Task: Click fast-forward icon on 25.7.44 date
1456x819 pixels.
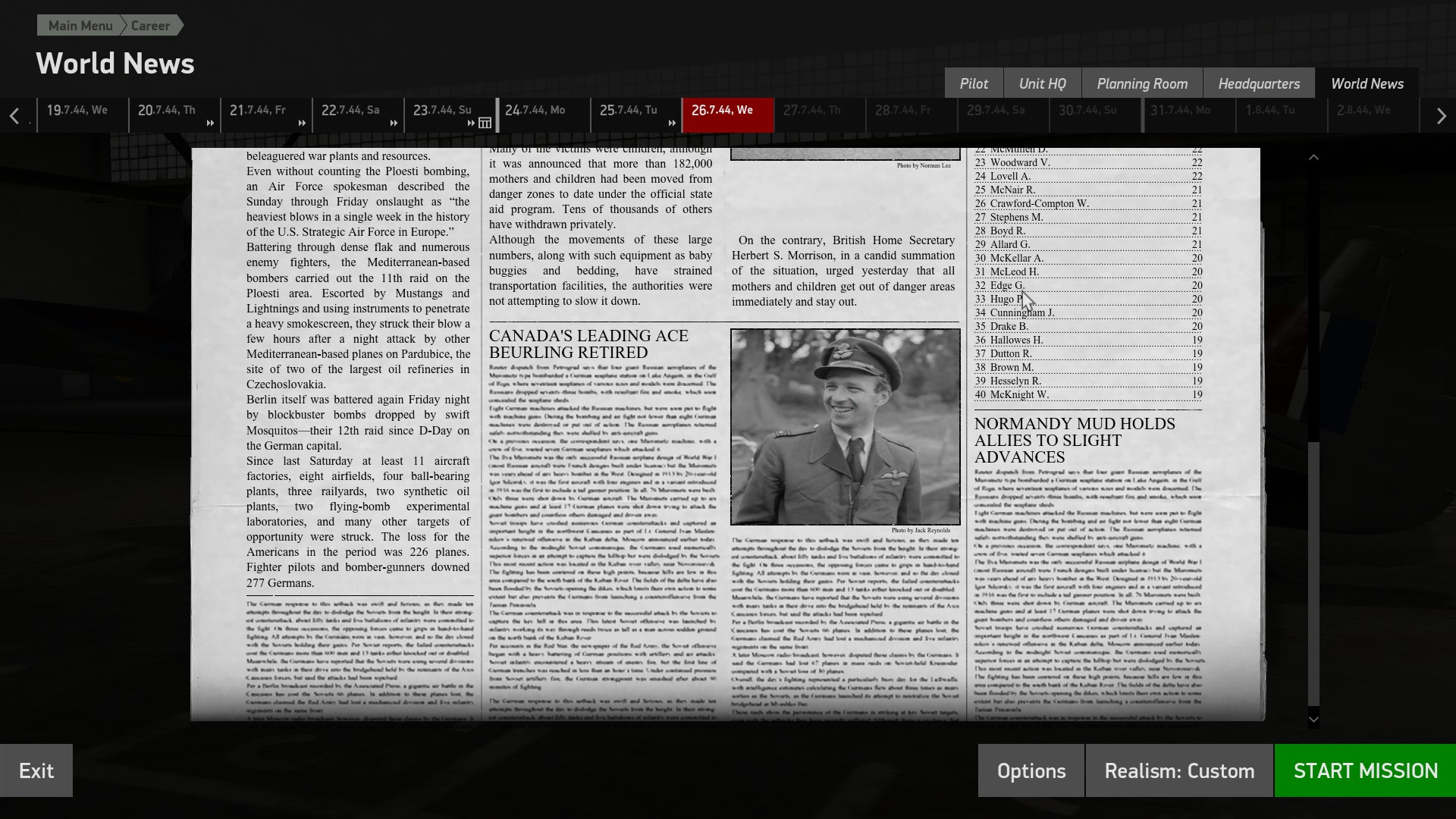Action: (672, 123)
